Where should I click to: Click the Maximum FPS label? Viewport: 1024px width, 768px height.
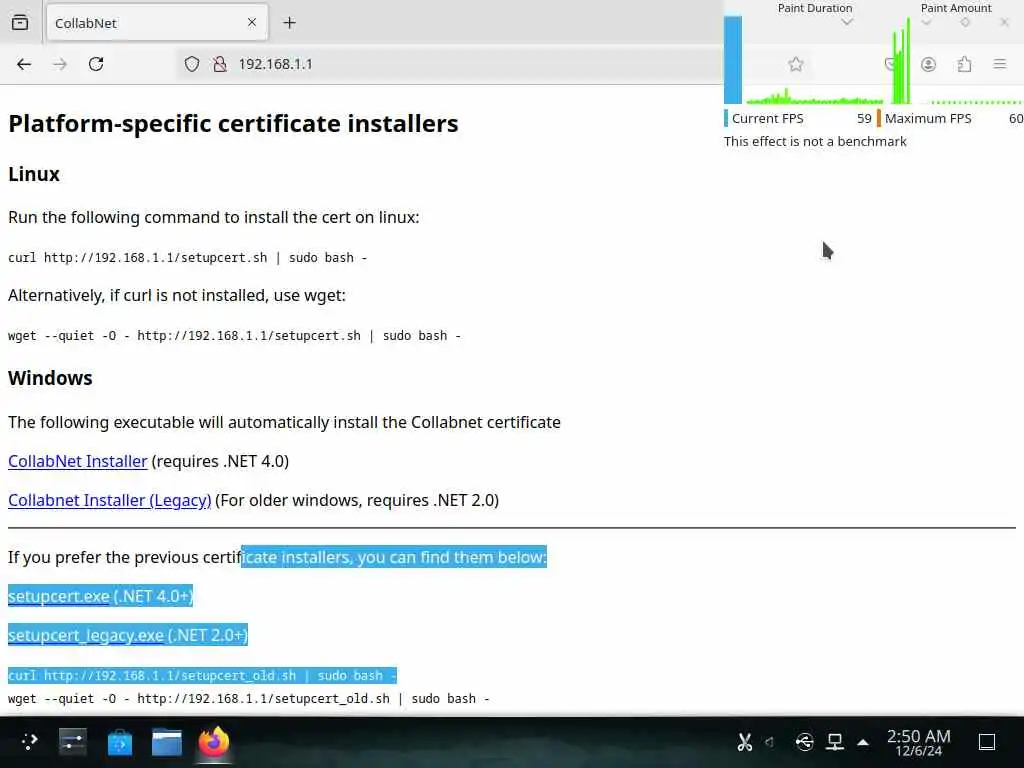pyautogui.click(x=928, y=118)
